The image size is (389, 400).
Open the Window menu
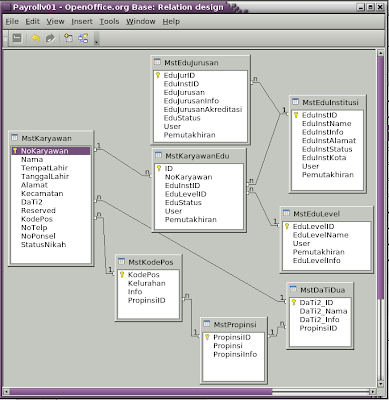140,22
